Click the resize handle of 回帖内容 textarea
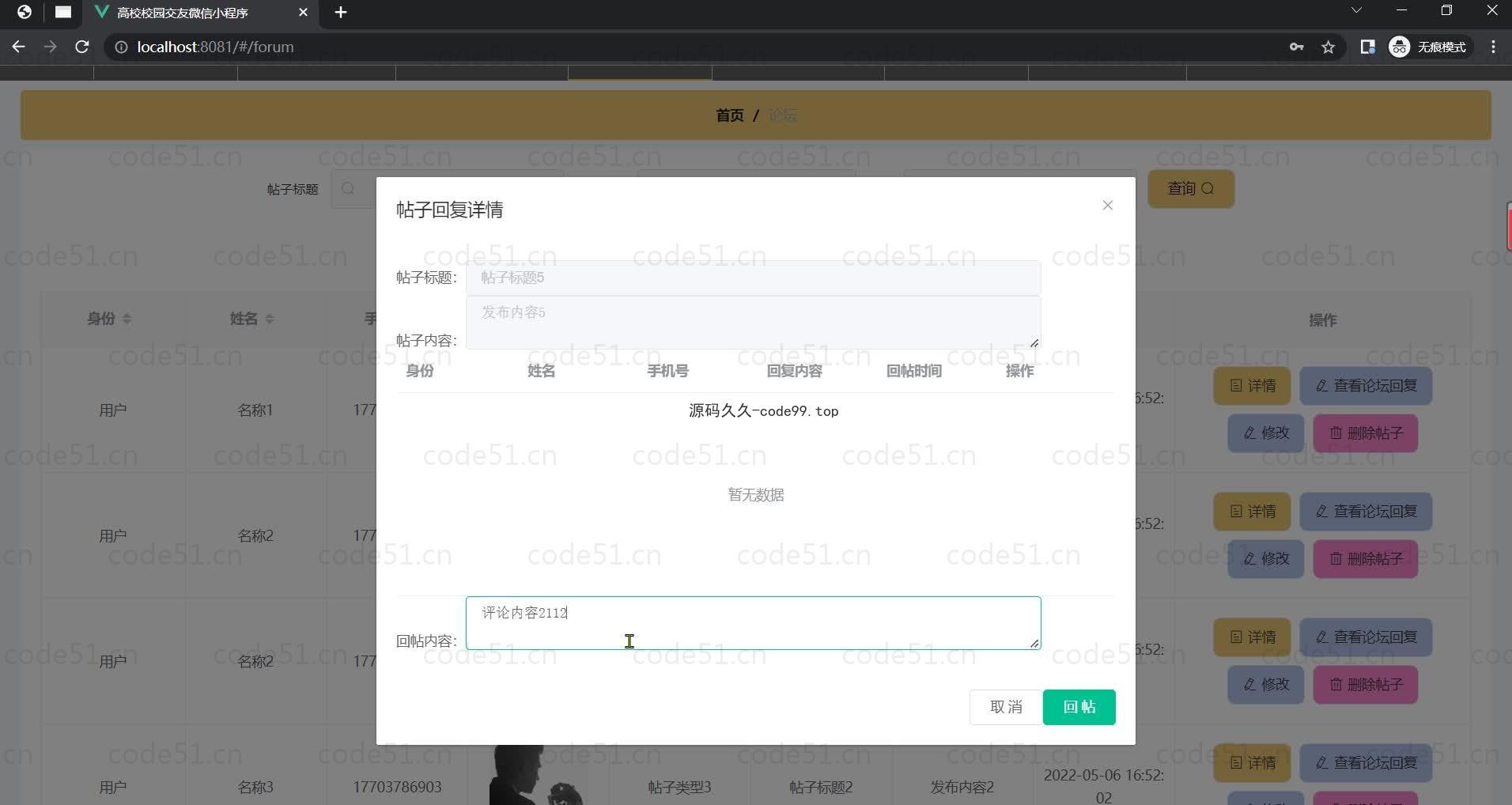The width and height of the screenshot is (1512, 805). tap(1034, 643)
